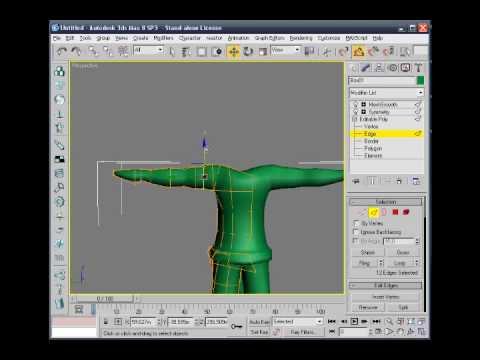Enable the By Angle checkbox
480x360 pixels.
point(356,241)
